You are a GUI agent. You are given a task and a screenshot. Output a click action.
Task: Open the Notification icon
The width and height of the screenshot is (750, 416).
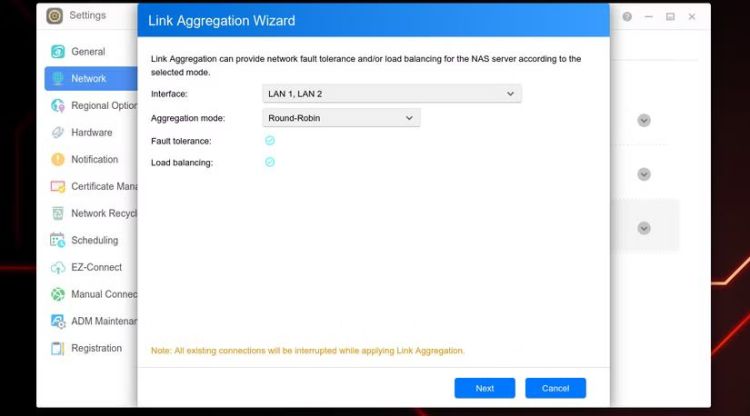click(58, 159)
